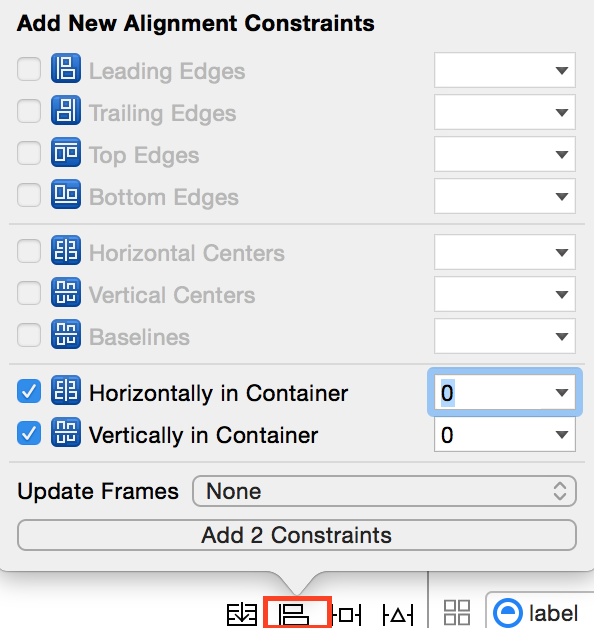Click the Add 2 Constraints button
The image size is (594, 628).
tap(297, 535)
